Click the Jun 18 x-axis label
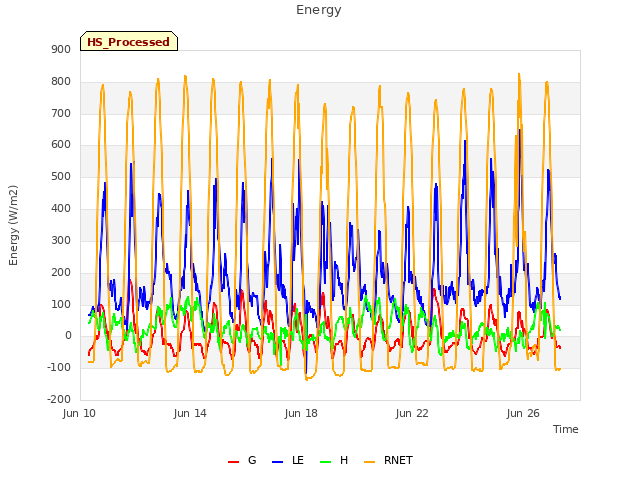640x480 pixels. 301,413
